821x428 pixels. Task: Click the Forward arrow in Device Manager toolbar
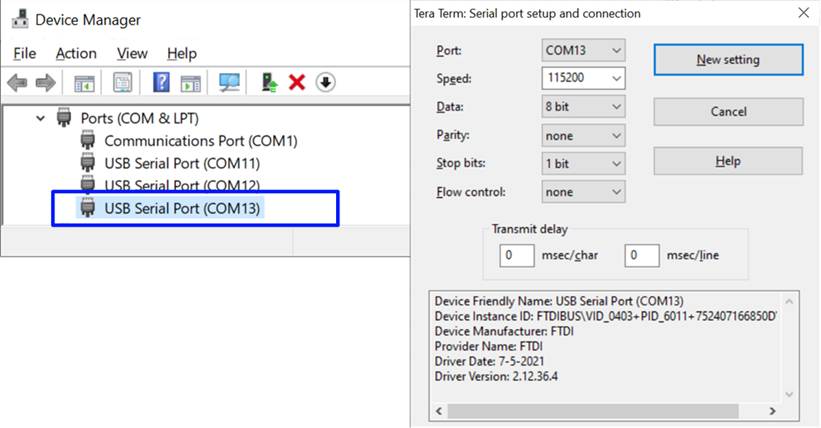pyautogui.click(x=45, y=83)
